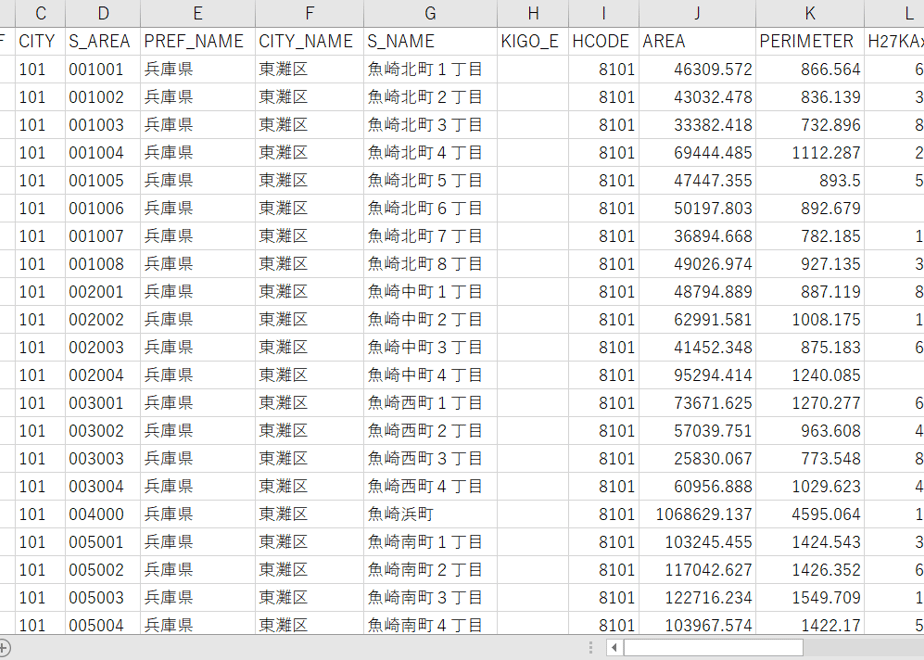The image size is (924, 660).
Task: Click CITY 101 in the 003003 row
Action: pos(40,458)
